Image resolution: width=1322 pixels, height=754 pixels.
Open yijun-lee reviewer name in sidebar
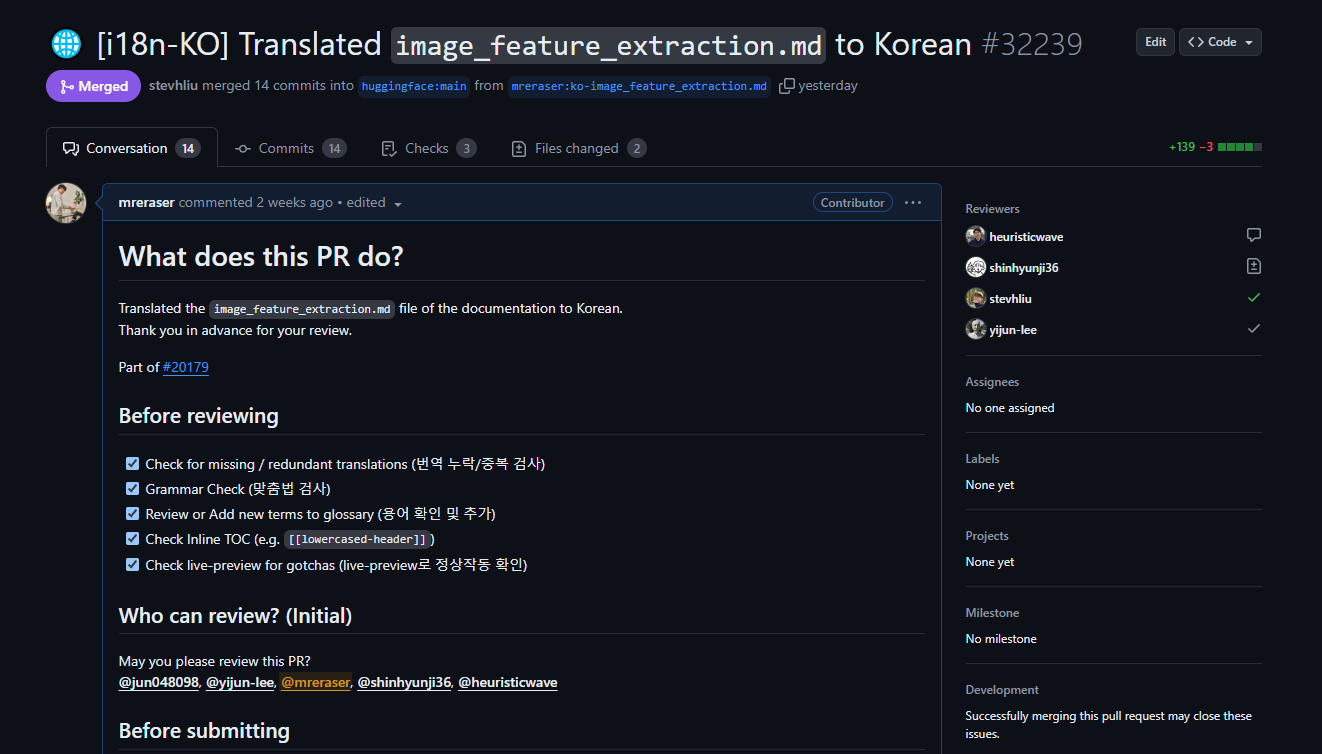[1013, 330]
